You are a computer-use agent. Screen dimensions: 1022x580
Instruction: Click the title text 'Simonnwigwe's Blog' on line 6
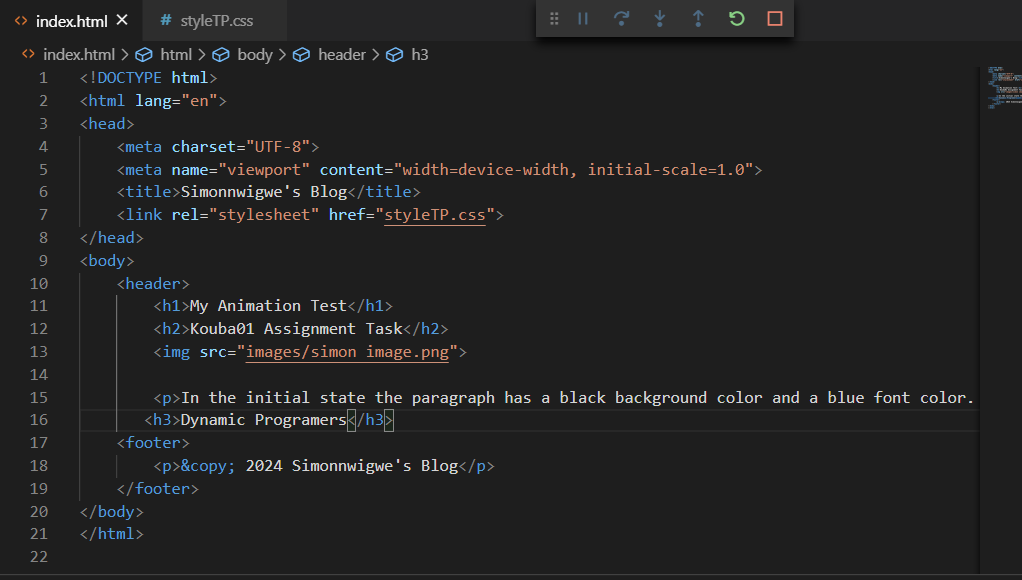coord(264,192)
